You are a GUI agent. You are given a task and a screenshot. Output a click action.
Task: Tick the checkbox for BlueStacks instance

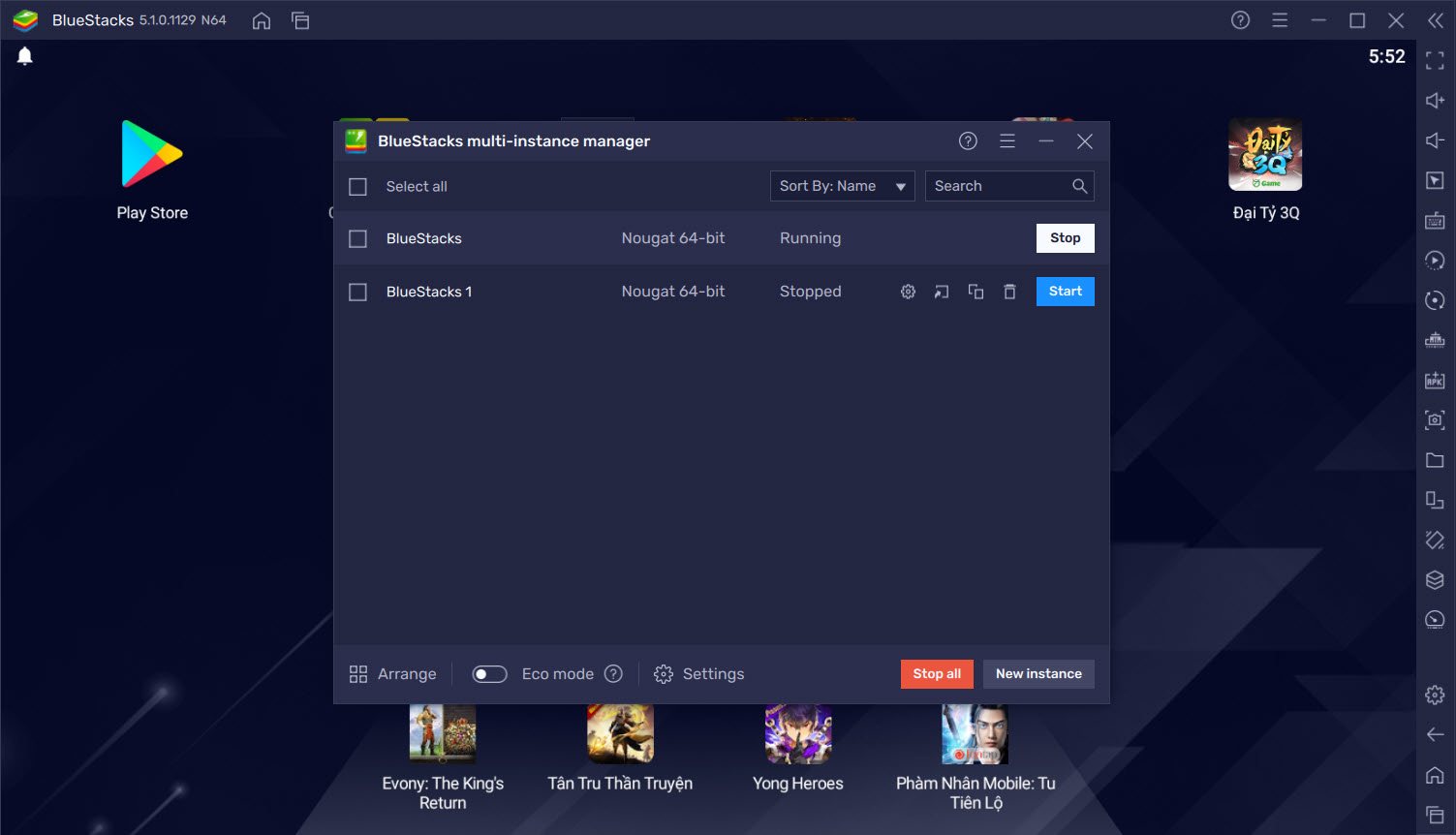tap(357, 238)
